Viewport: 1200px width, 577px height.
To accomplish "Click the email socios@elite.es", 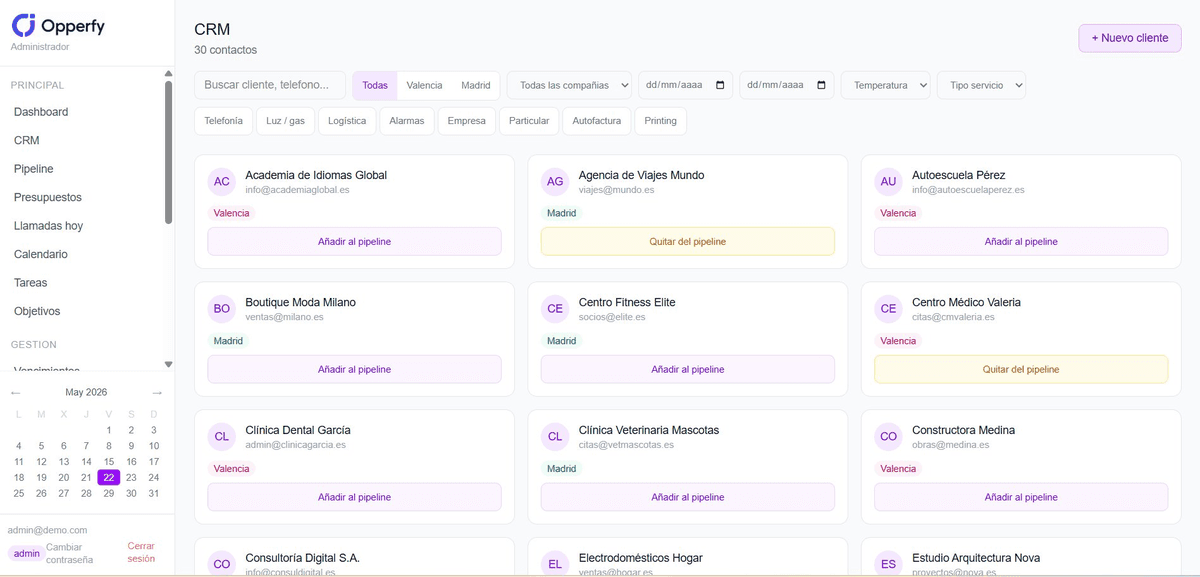I will click(x=612, y=317).
